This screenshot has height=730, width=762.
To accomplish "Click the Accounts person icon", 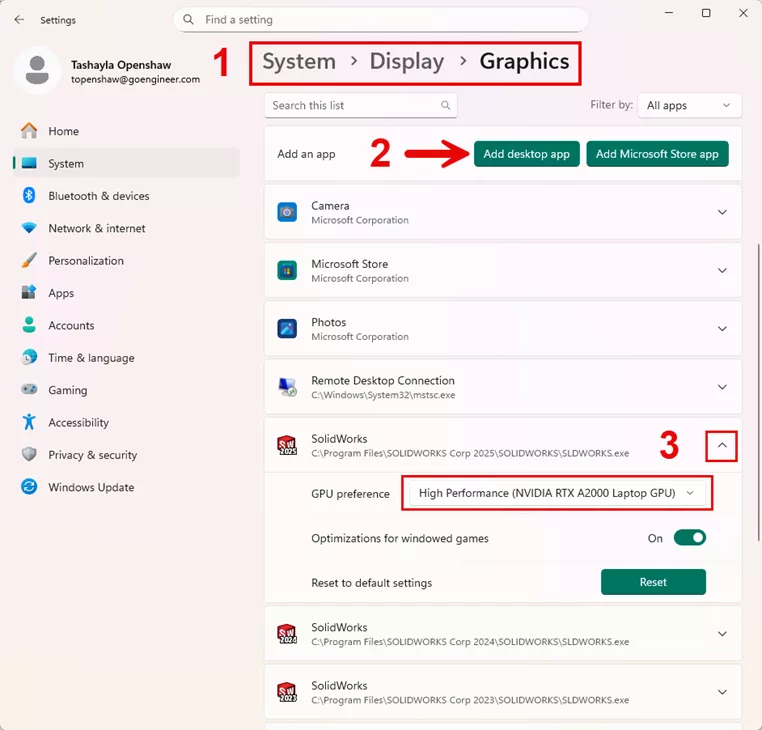I will [x=29, y=325].
